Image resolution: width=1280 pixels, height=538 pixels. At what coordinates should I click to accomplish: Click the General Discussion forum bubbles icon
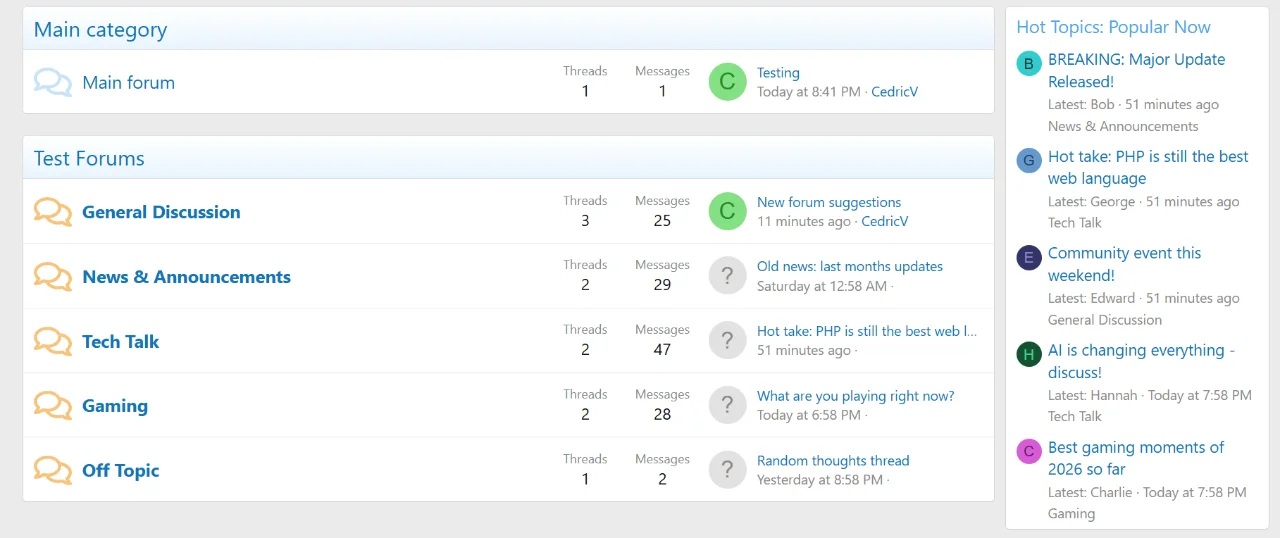(53, 212)
